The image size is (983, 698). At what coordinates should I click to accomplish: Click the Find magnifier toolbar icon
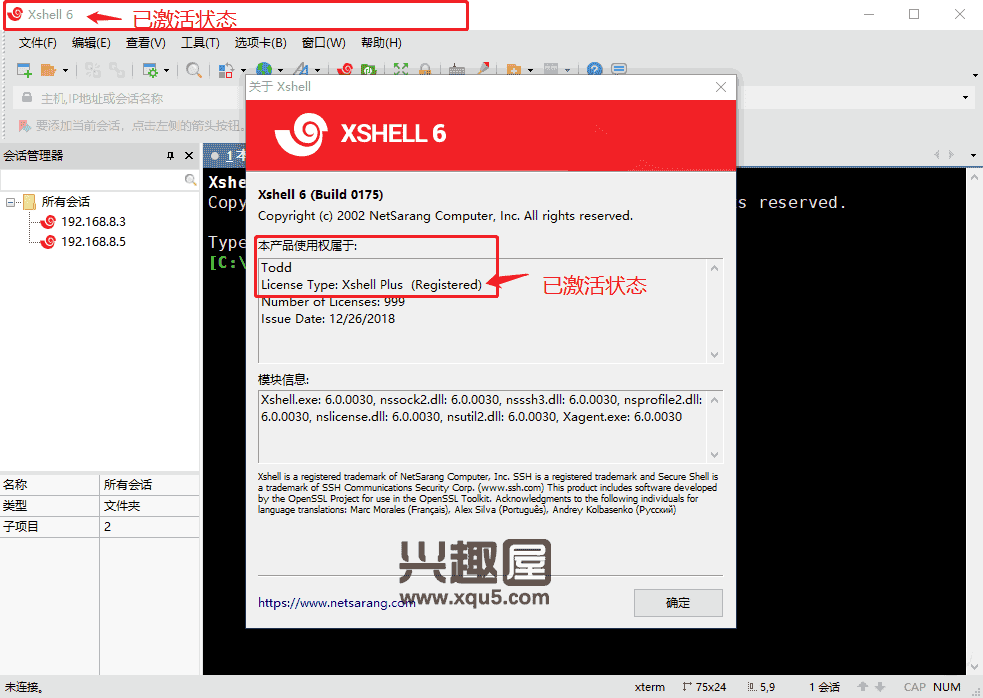point(194,70)
